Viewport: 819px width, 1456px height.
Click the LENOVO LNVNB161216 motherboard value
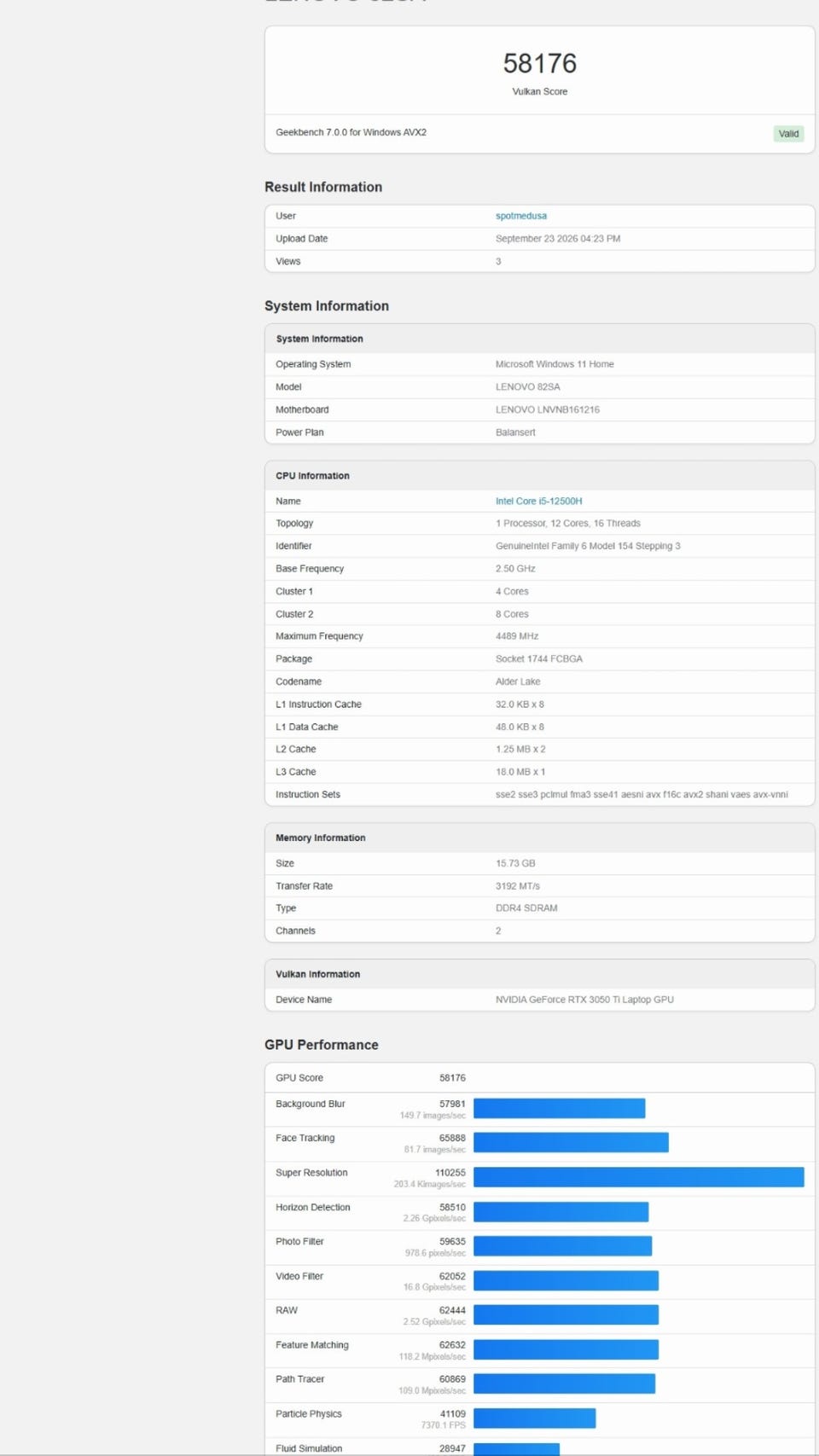pos(548,410)
